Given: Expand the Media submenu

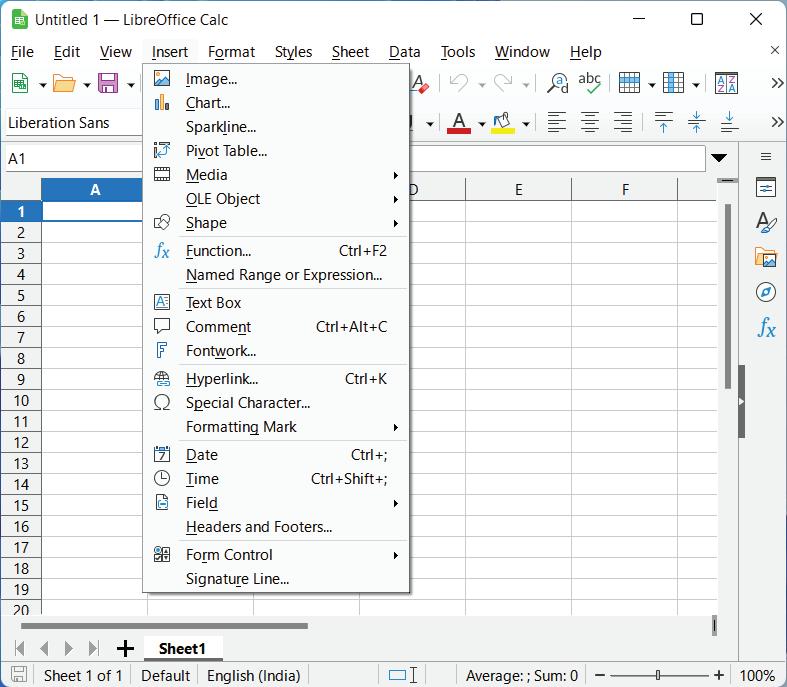Looking at the screenshot, I should coord(396,175).
